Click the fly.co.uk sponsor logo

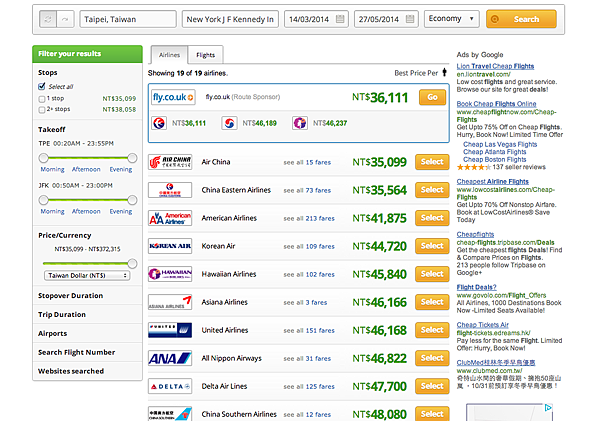(173, 97)
